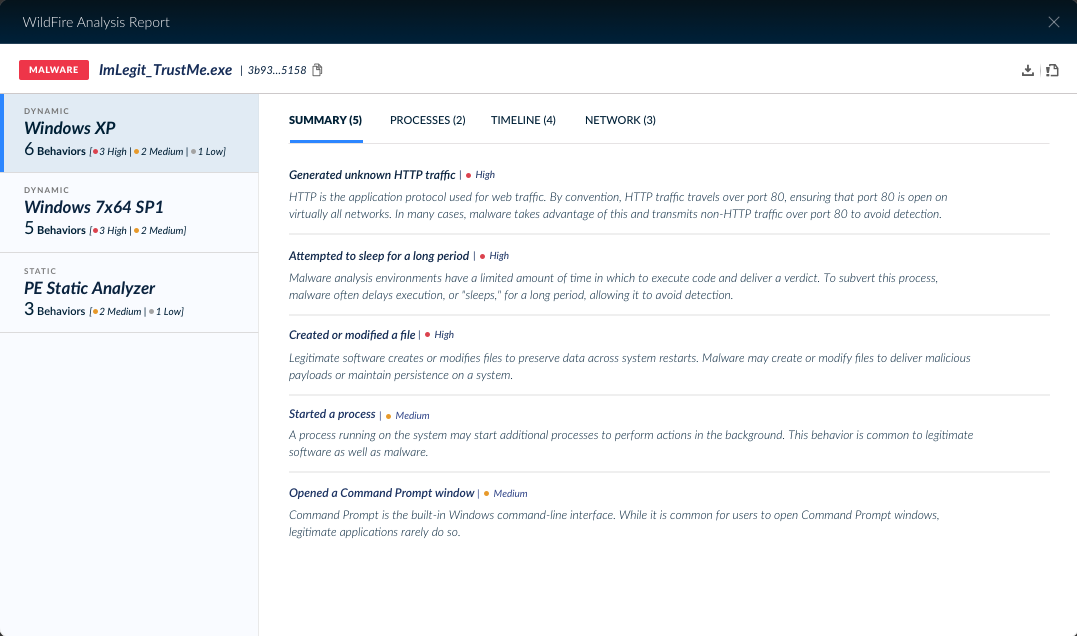1077x636 pixels.
Task: Click the 'Legitimate software creates or modifies' description
Action: tap(630, 367)
